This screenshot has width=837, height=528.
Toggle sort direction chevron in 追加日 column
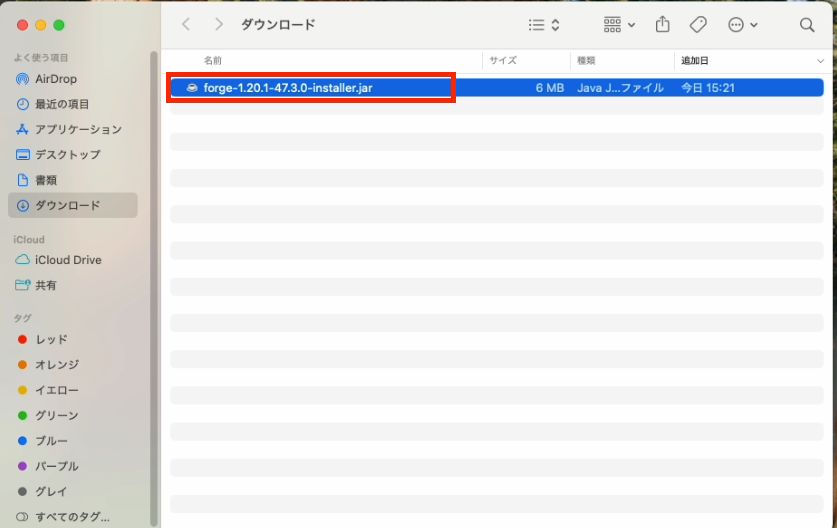(820, 61)
